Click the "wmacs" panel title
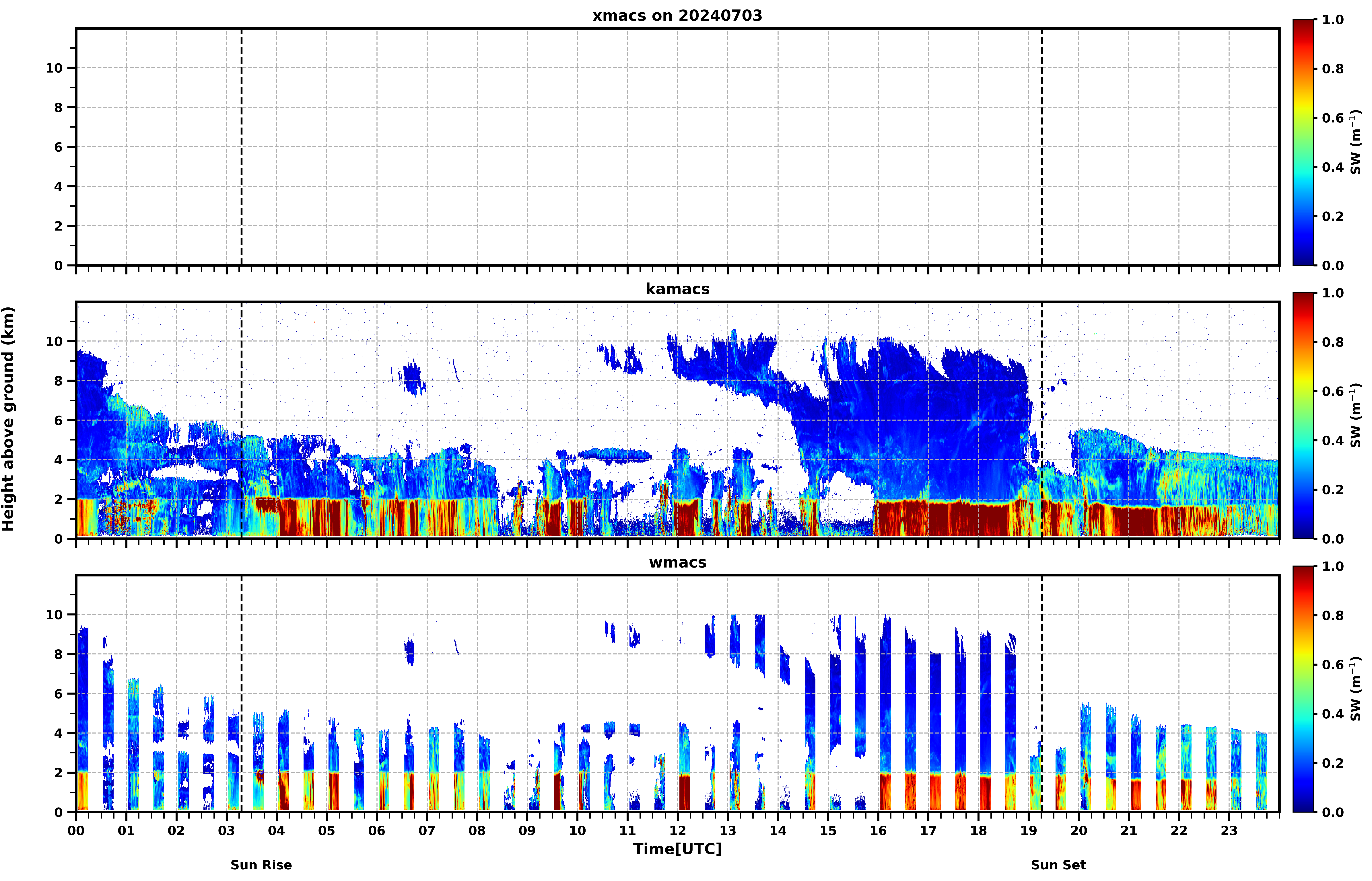The height and width of the screenshot is (881, 1372). point(677,562)
